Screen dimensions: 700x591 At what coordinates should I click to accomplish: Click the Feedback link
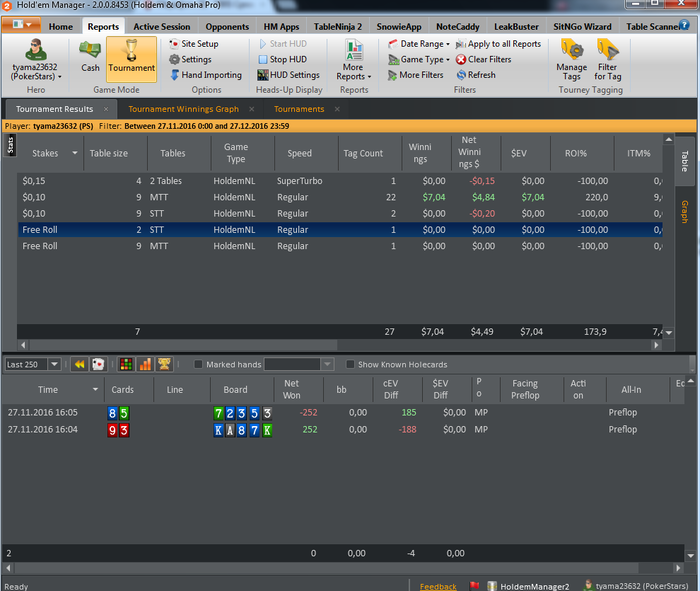tap(438, 586)
